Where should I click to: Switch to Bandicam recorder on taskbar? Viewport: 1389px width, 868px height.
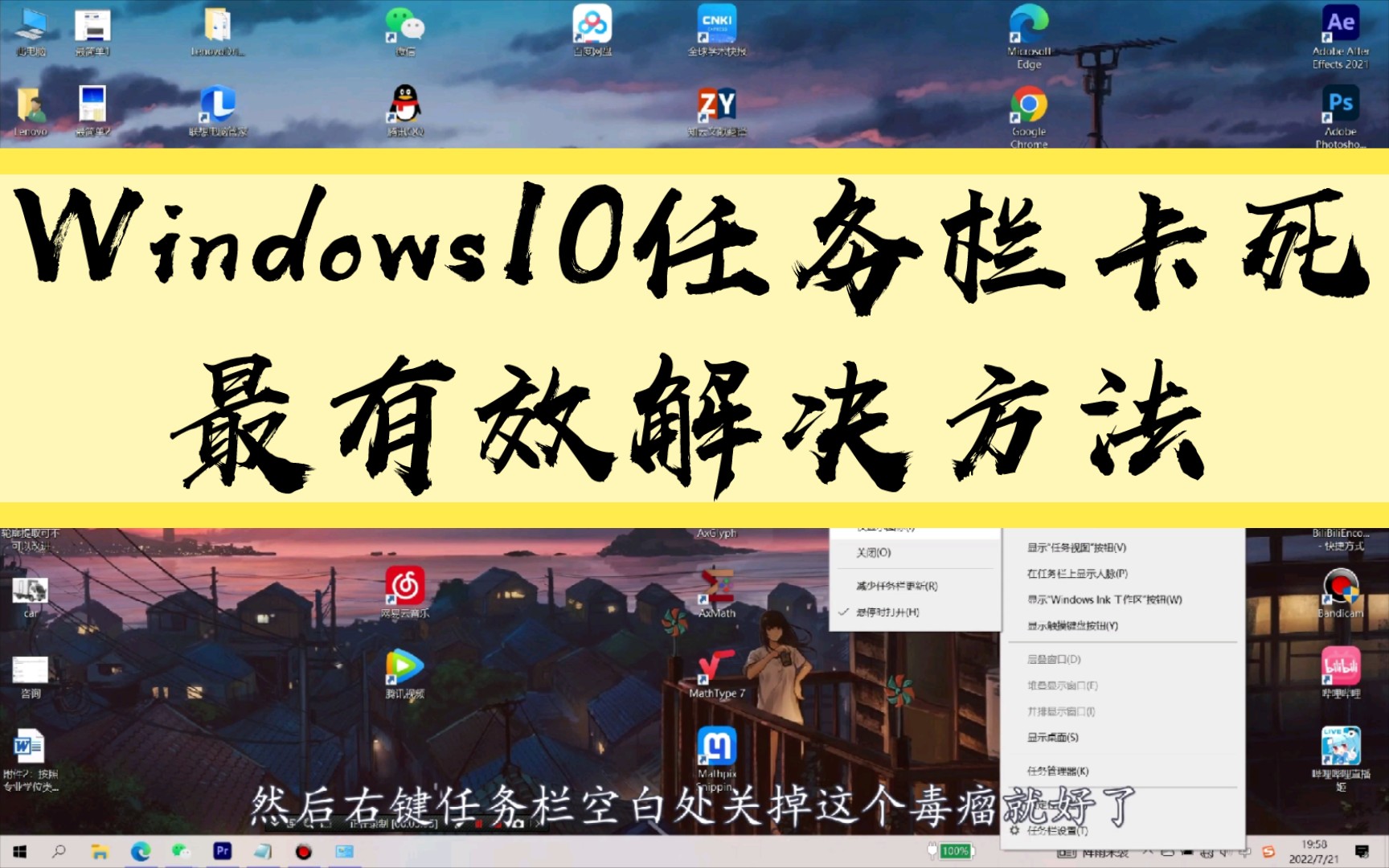coord(303,851)
